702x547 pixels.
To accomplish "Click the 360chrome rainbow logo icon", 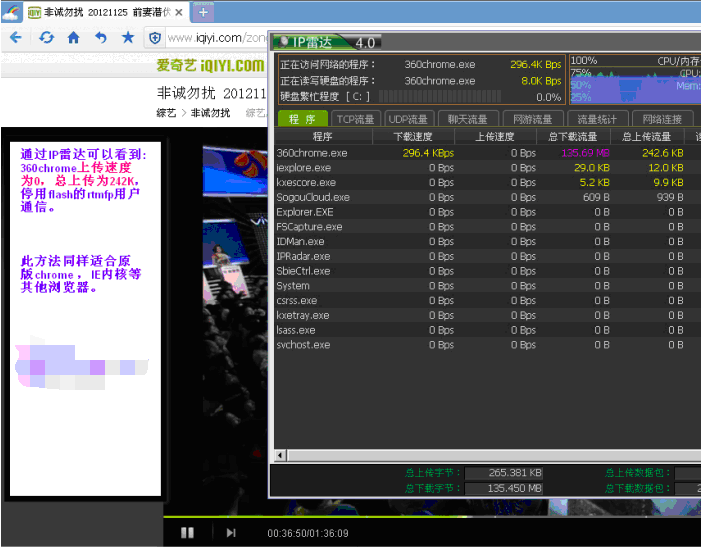I will tap(11, 12).
